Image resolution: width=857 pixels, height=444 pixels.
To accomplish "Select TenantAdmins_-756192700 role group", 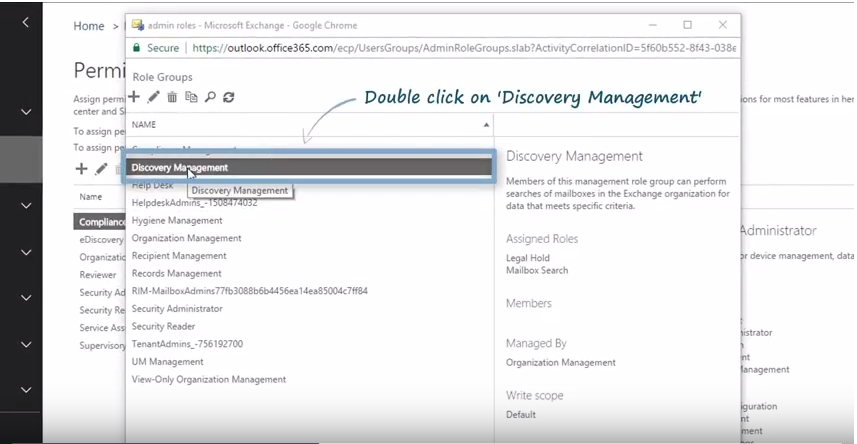I will point(187,343).
